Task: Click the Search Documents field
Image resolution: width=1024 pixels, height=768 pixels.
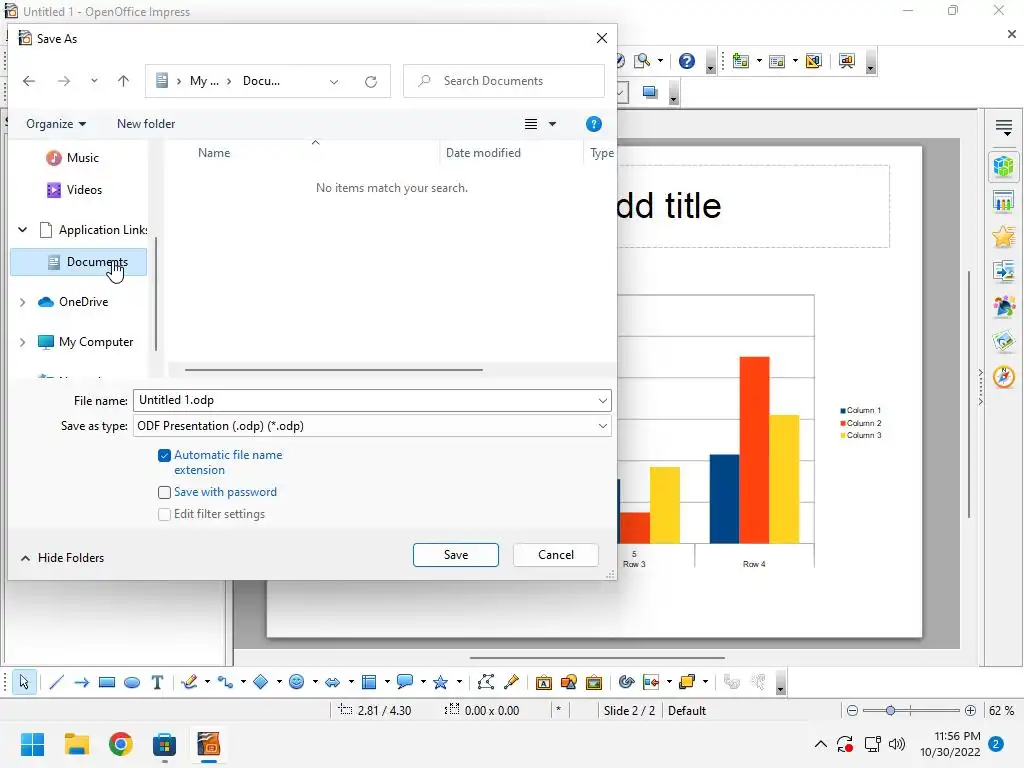Action: [x=504, y=81]
